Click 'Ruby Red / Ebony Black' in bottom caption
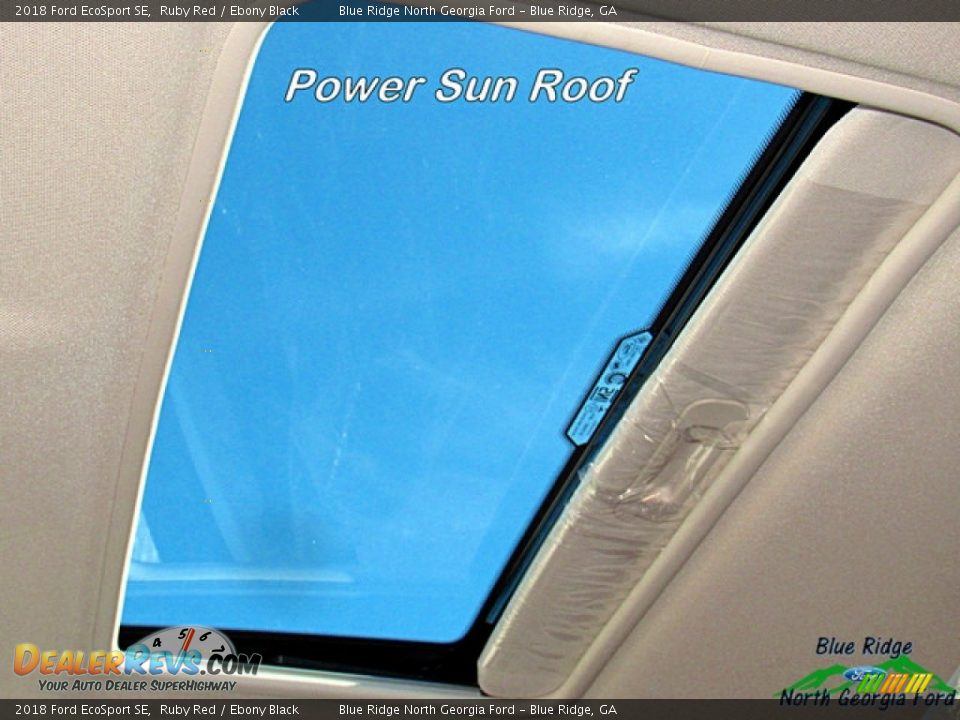 tap(228, 710)
